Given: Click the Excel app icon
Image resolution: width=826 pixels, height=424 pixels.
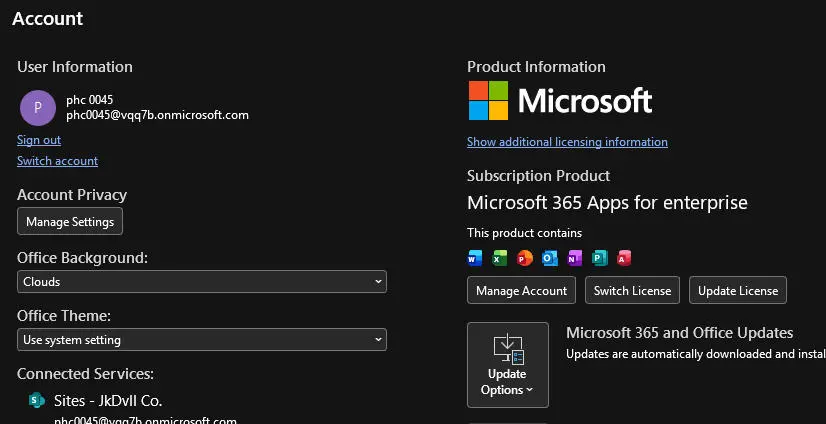Looking at the screenshot, I should click(x=499, y=258).
